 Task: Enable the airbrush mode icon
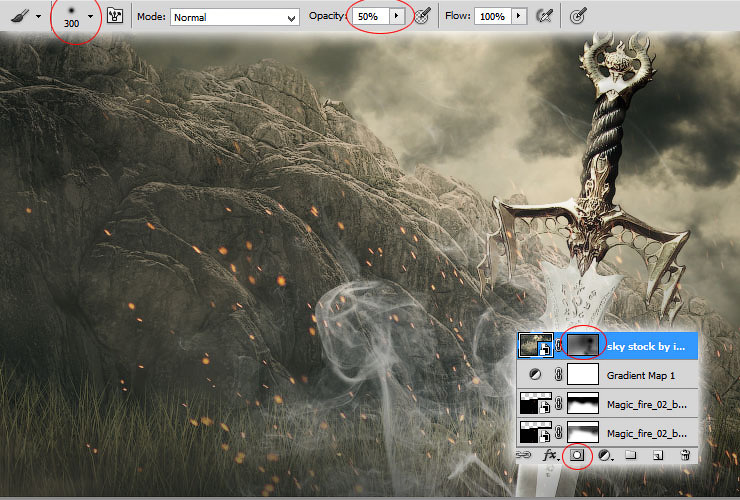545,17
